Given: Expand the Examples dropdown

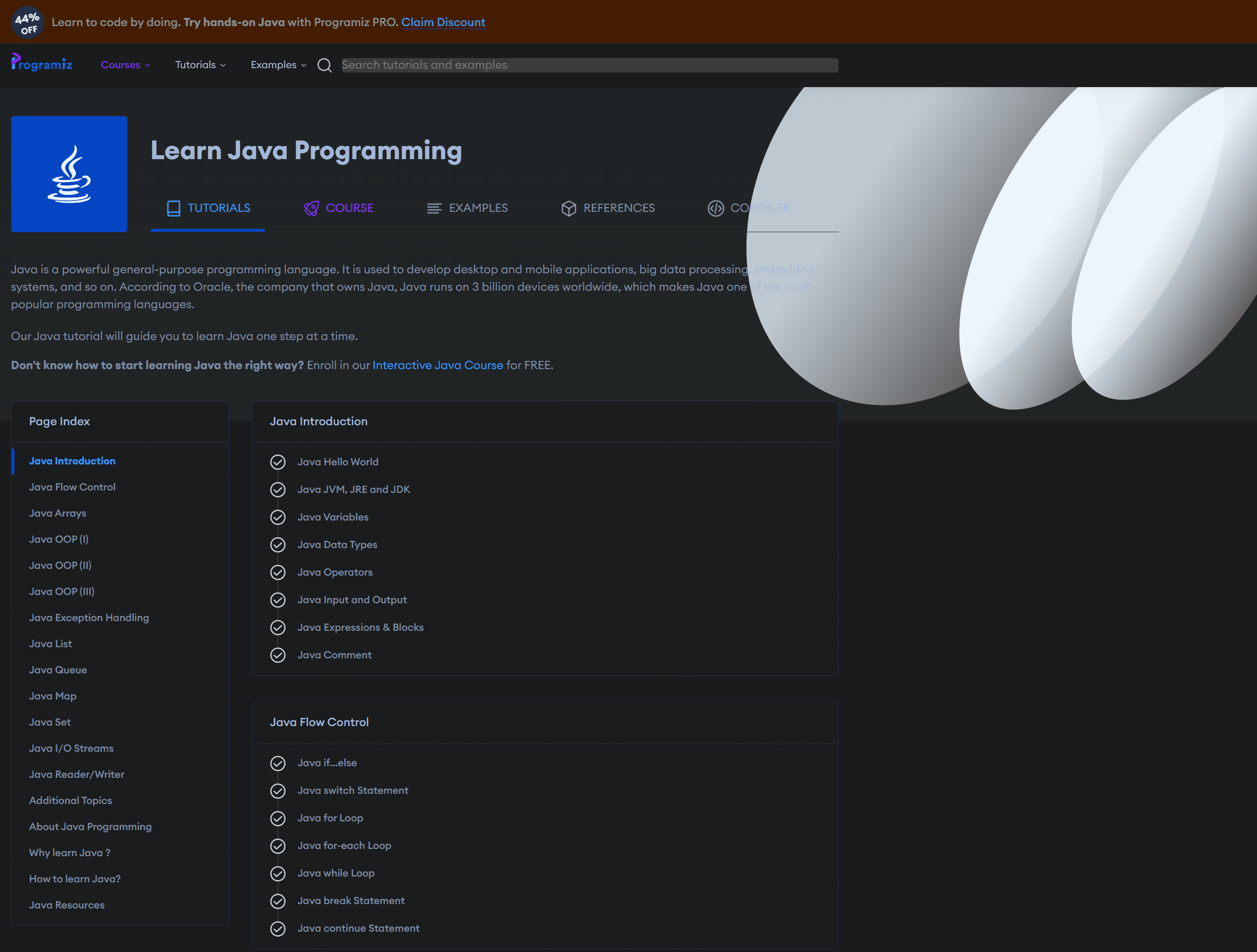Looking at the screenshot, I should [x=277, y=65].
